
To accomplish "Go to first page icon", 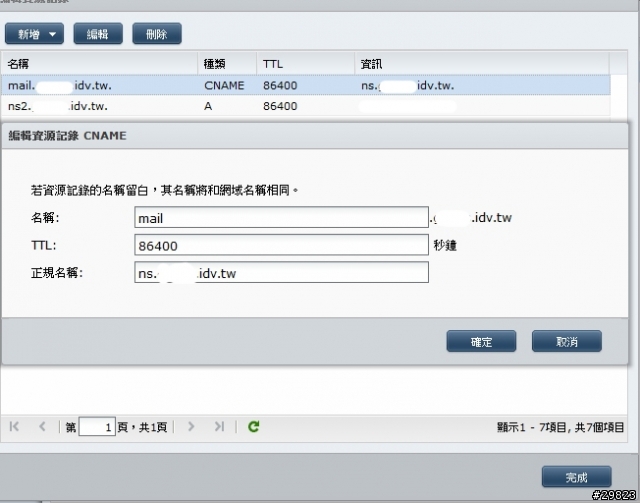I will pos(14,427).
